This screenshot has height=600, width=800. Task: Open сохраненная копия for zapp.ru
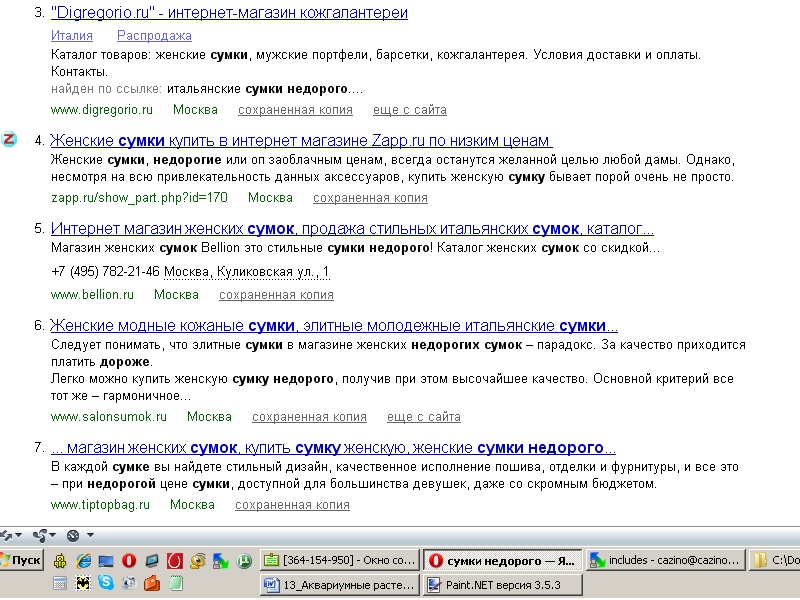[x=370, y=197]
